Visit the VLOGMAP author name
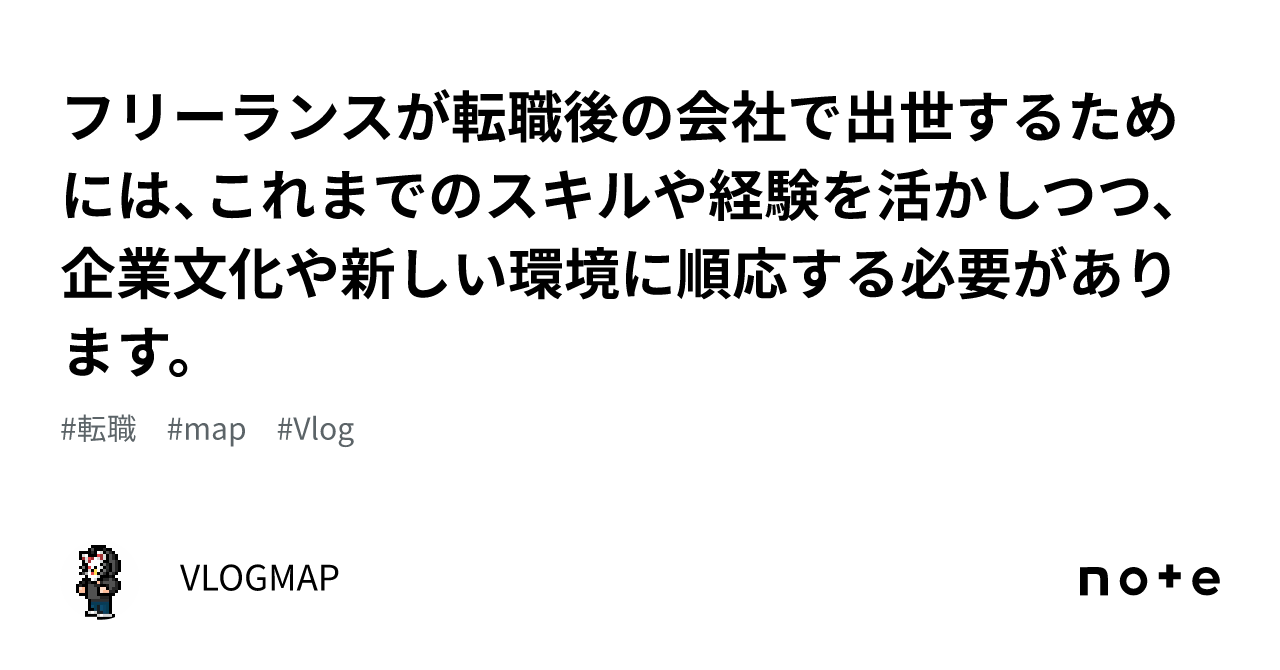 point(259,578)
